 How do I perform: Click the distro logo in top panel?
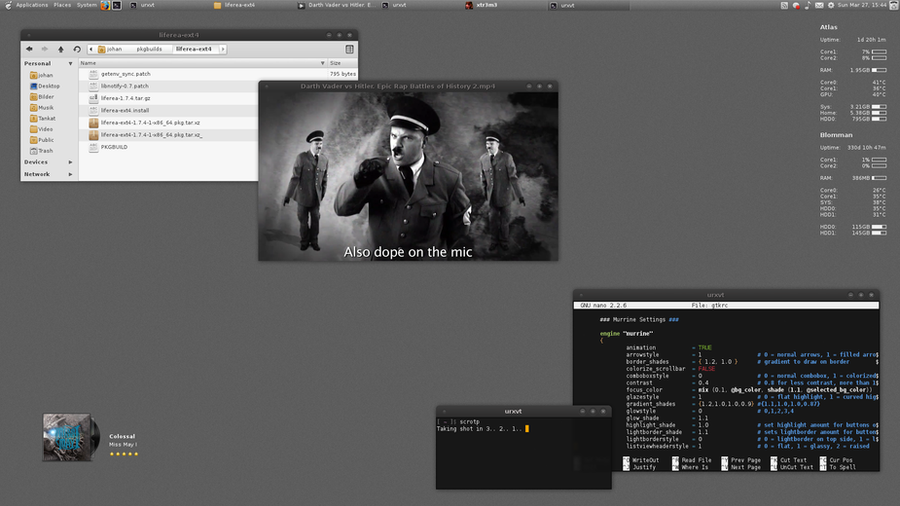(x=7, y=5)
